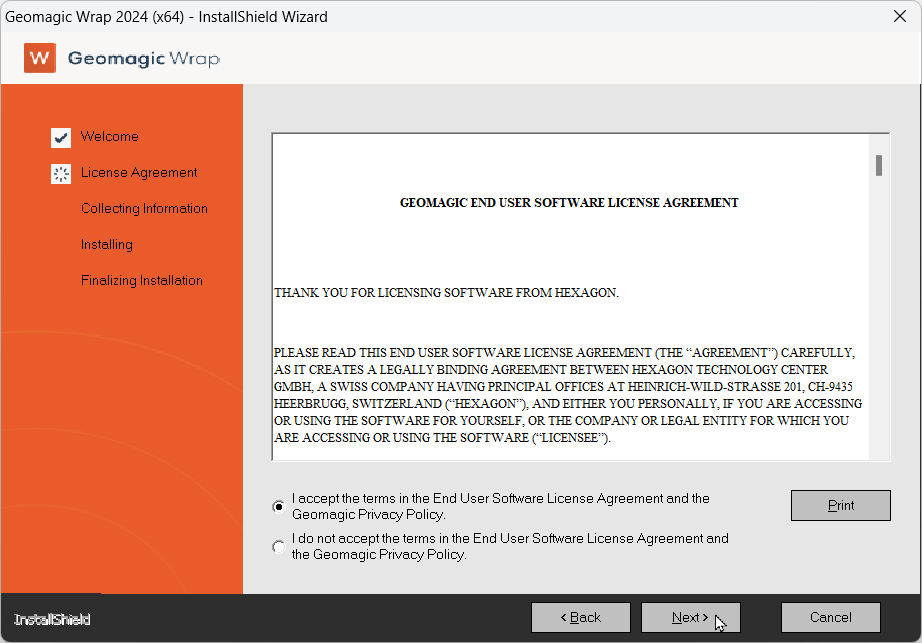
Task: Click the Collecting Information step
Action: pyautogui.click(x=144, y=209)
